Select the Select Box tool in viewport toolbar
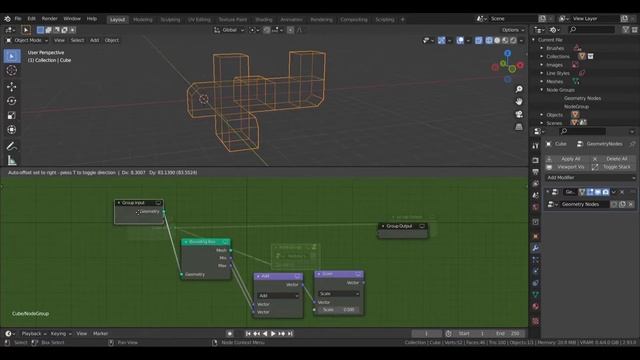This screenshot has width=640, height=360. tap(11, 56)
